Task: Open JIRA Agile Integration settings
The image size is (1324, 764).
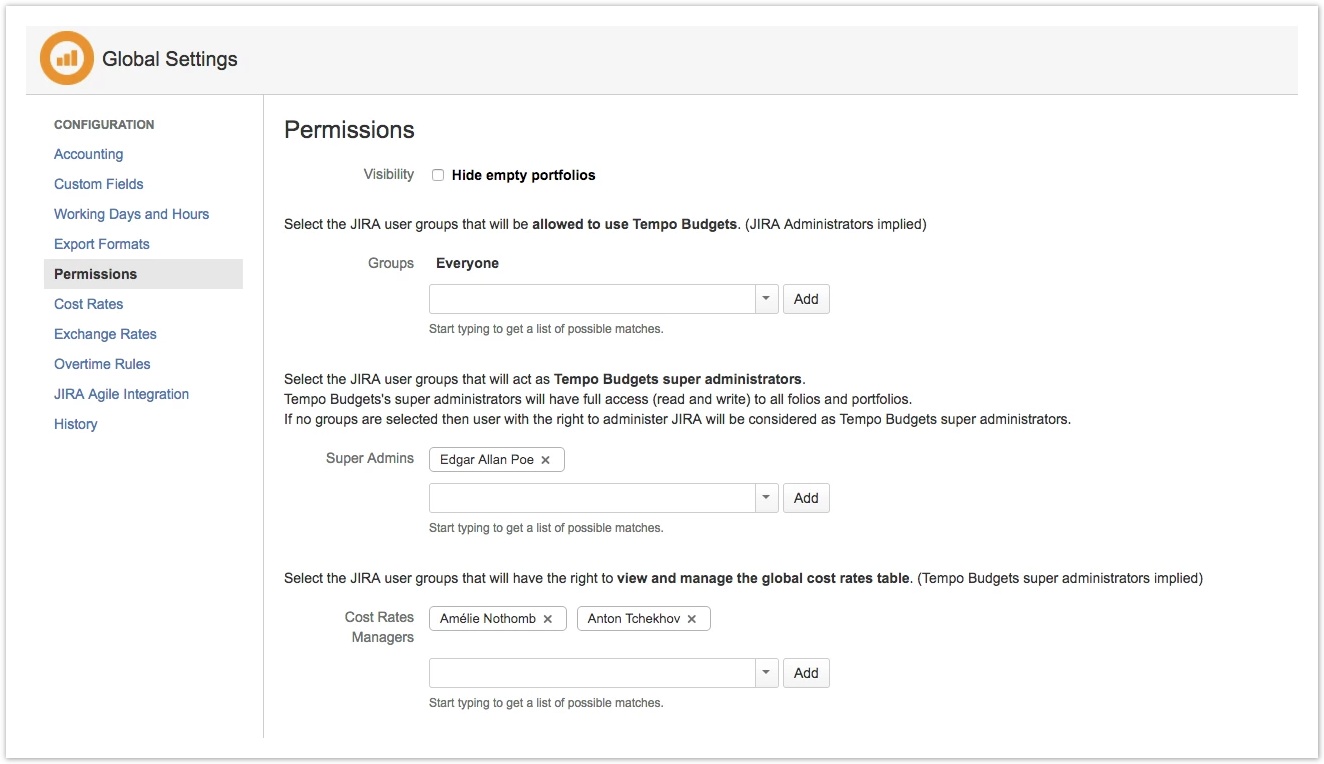Action: 121,393
